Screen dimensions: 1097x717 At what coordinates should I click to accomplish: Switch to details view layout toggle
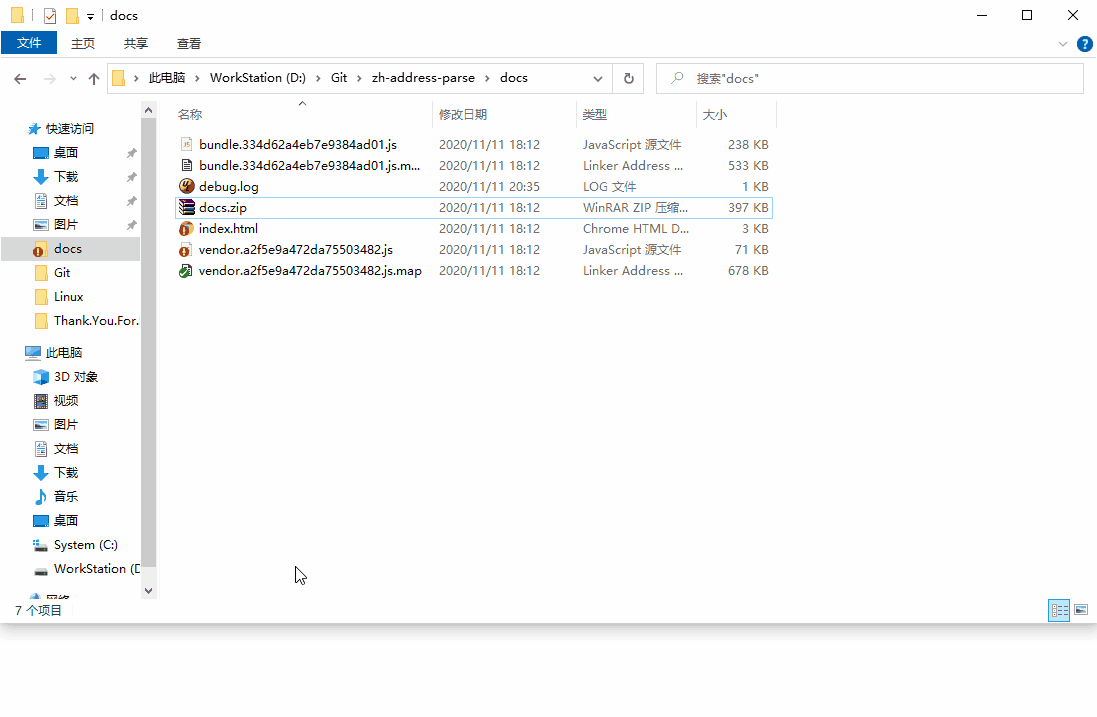pyautogui.click(x=1059, y=610)
